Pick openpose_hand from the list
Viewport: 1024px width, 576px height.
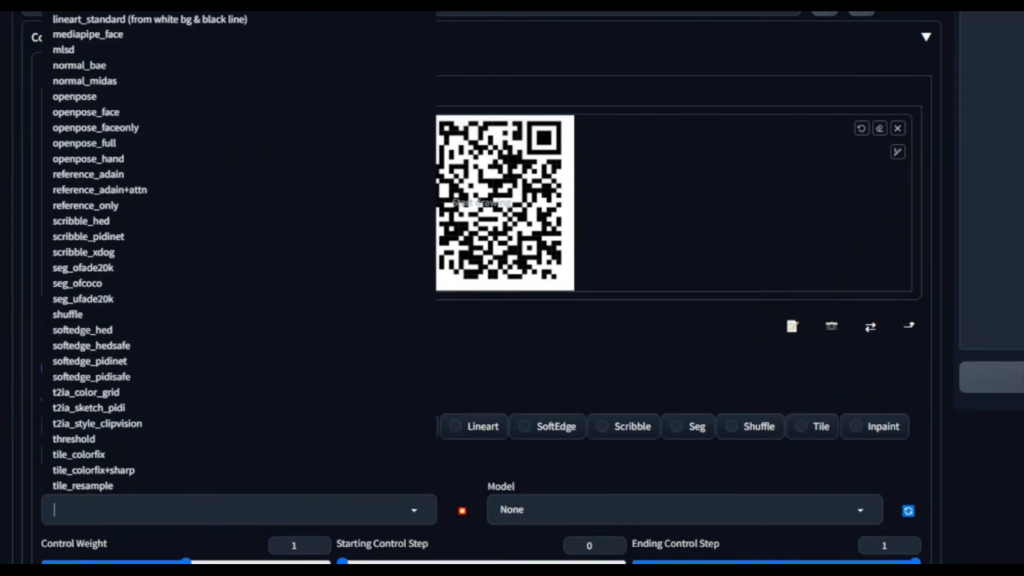pyautogui.click(x=88, y=159)
